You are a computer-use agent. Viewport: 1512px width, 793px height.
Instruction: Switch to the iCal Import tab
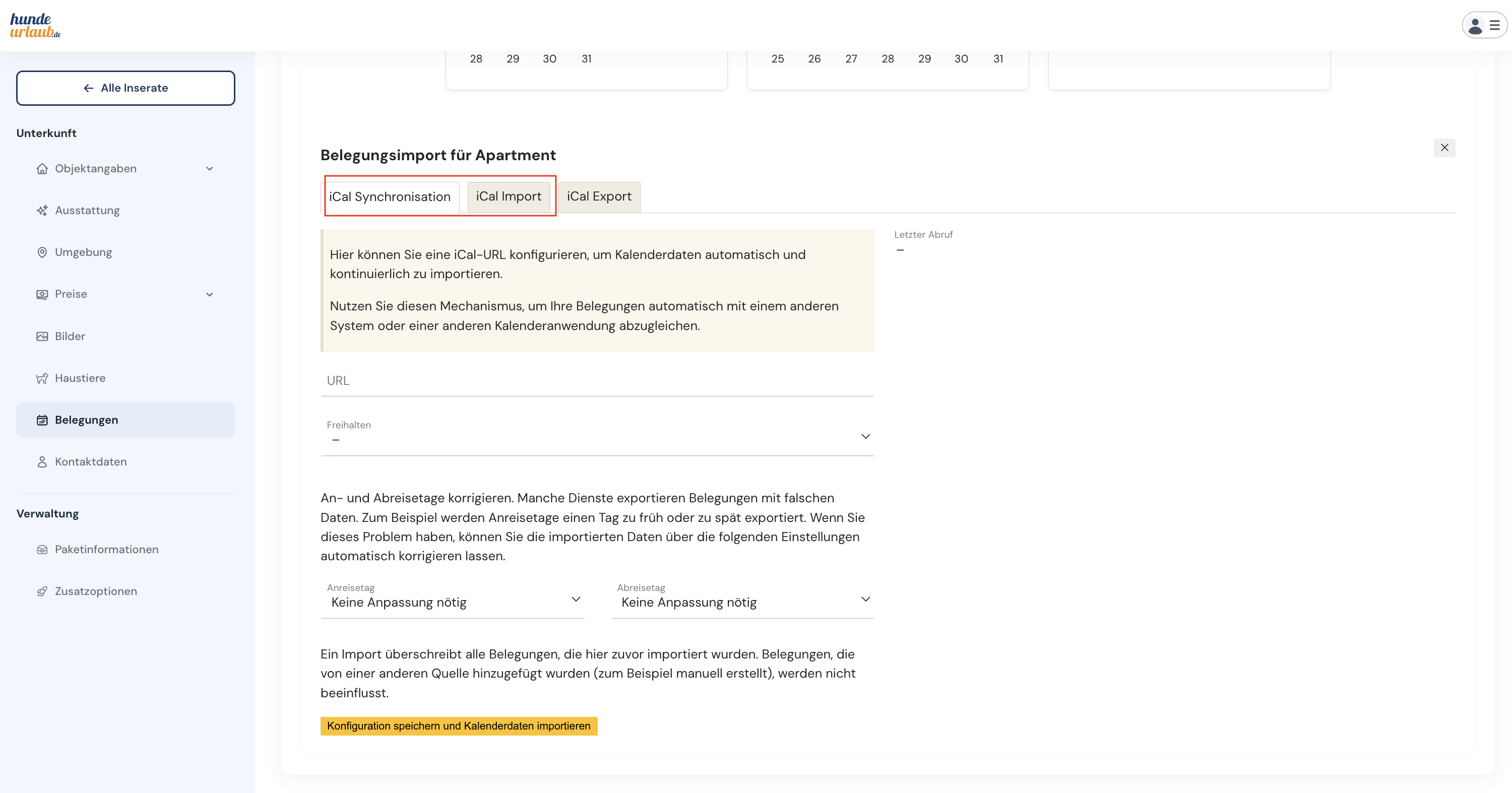509,196
